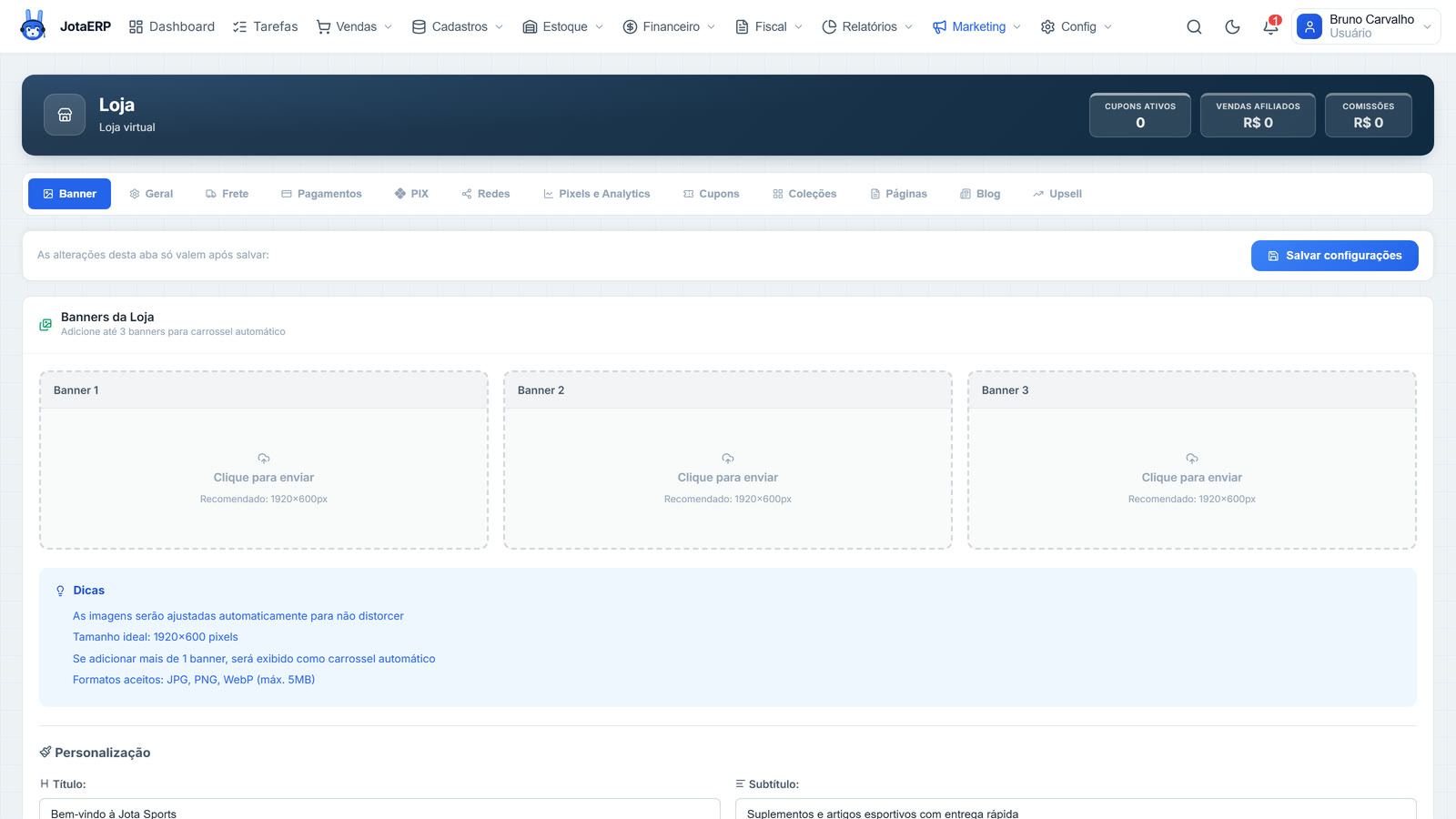Click the Tarefas checklist icon
Image resolution: width=1456 pixels, height=819 pixels.
coord(239,27)
